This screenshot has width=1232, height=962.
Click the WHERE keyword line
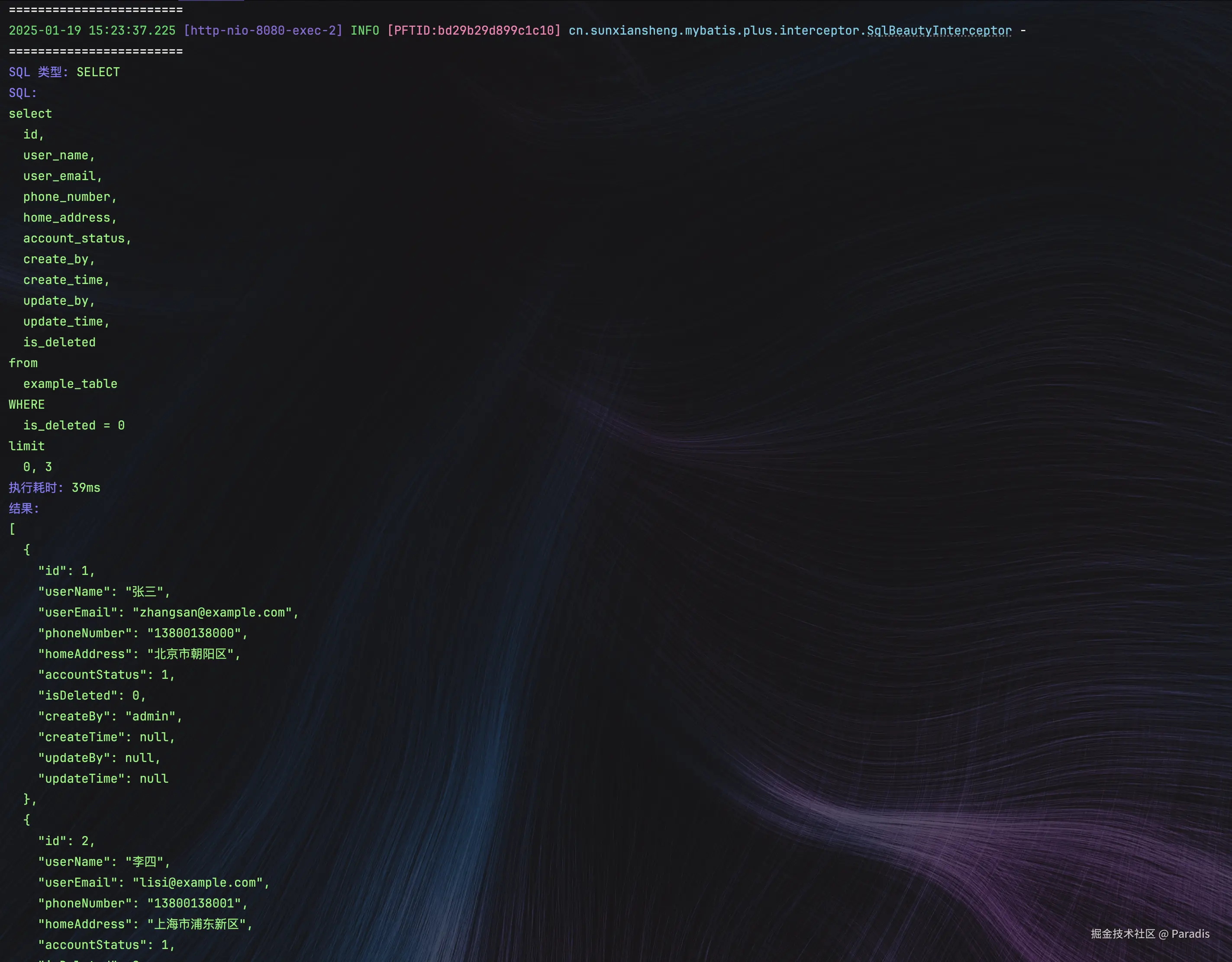tap(26, 404)
